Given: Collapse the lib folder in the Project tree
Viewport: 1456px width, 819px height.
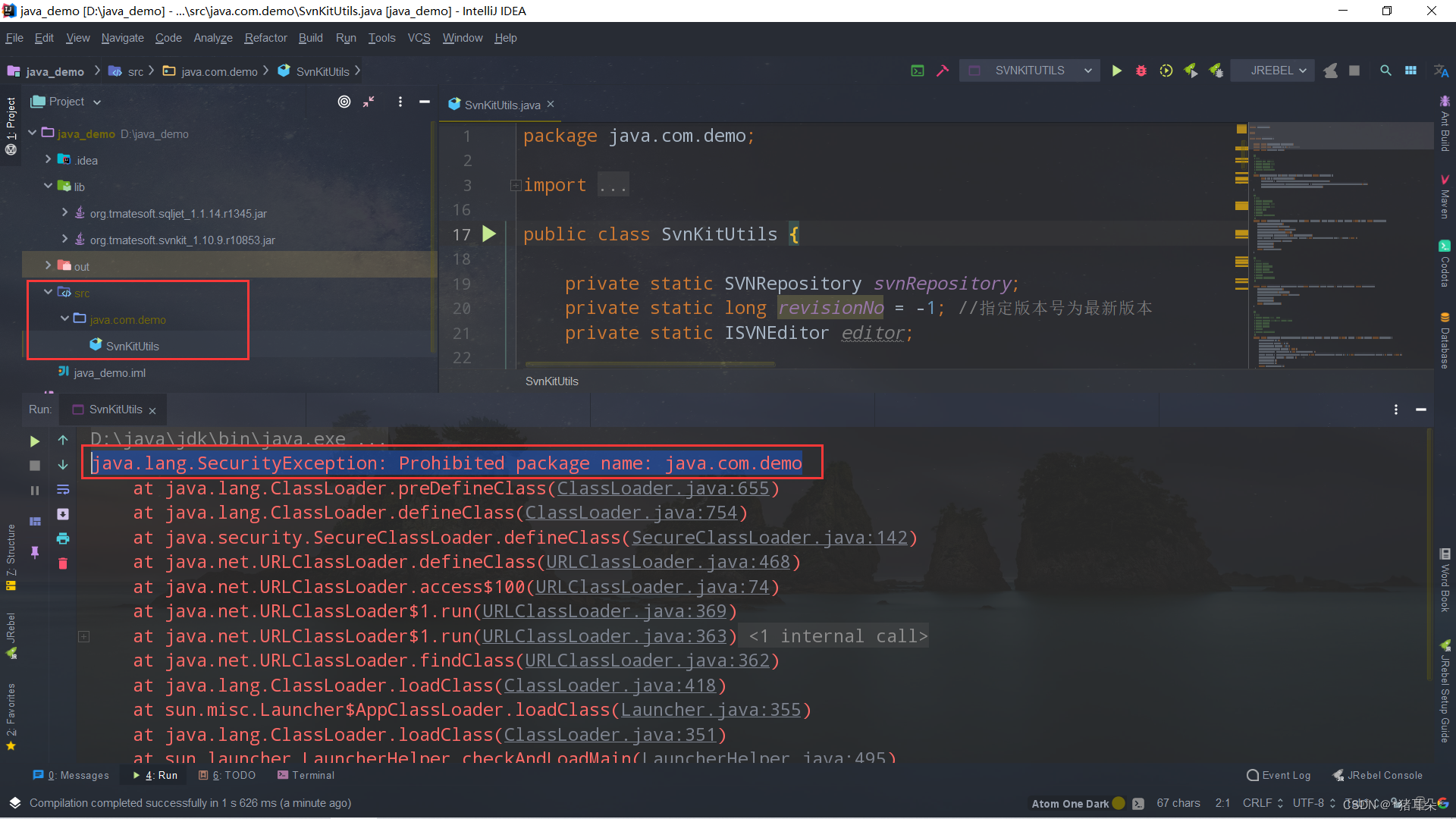Looking at the screenshot, I should coord(48,186).
